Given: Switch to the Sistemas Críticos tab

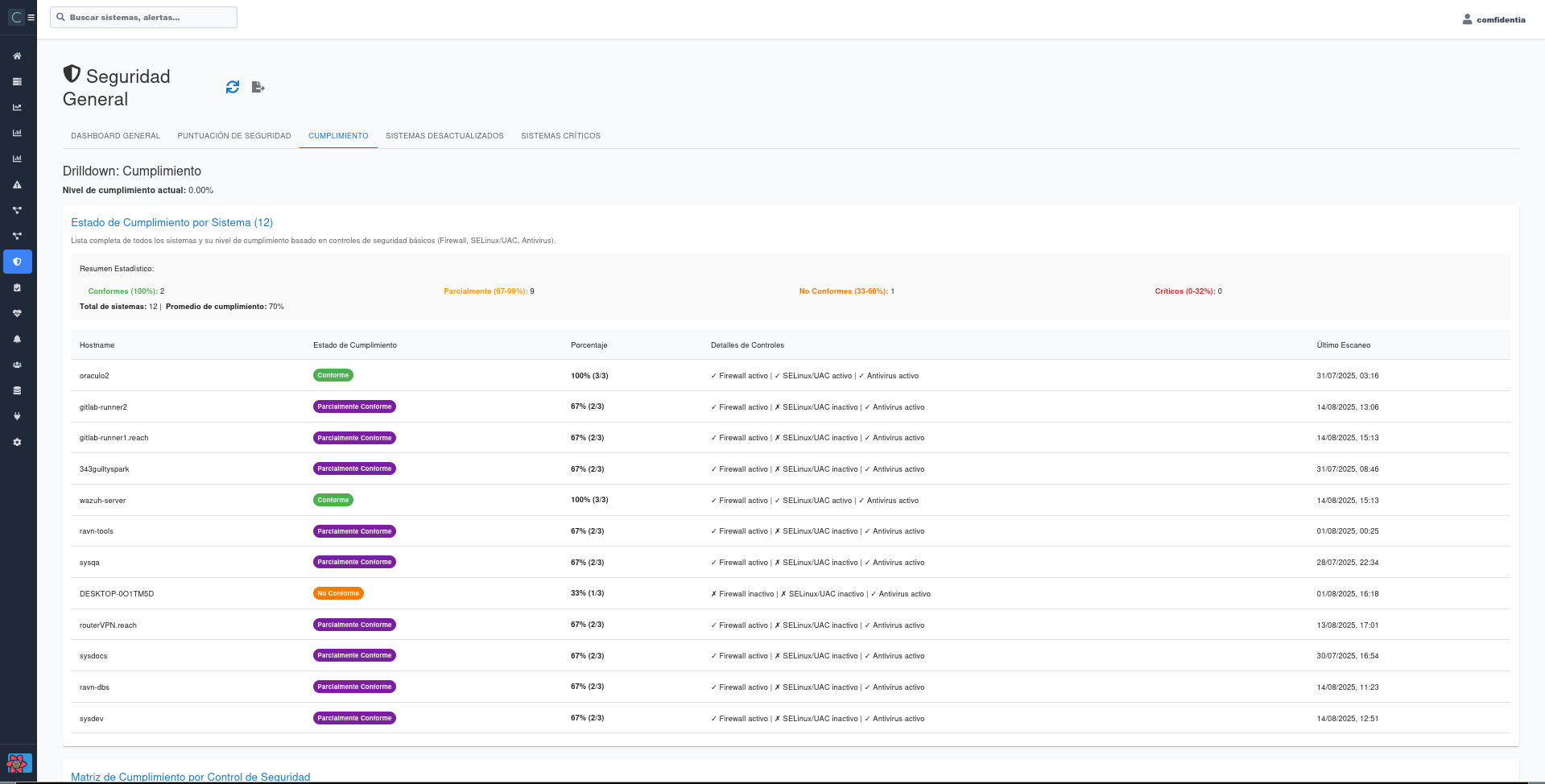Looking at the screenshot, I should pyautogui.click(x=560, y=136).
